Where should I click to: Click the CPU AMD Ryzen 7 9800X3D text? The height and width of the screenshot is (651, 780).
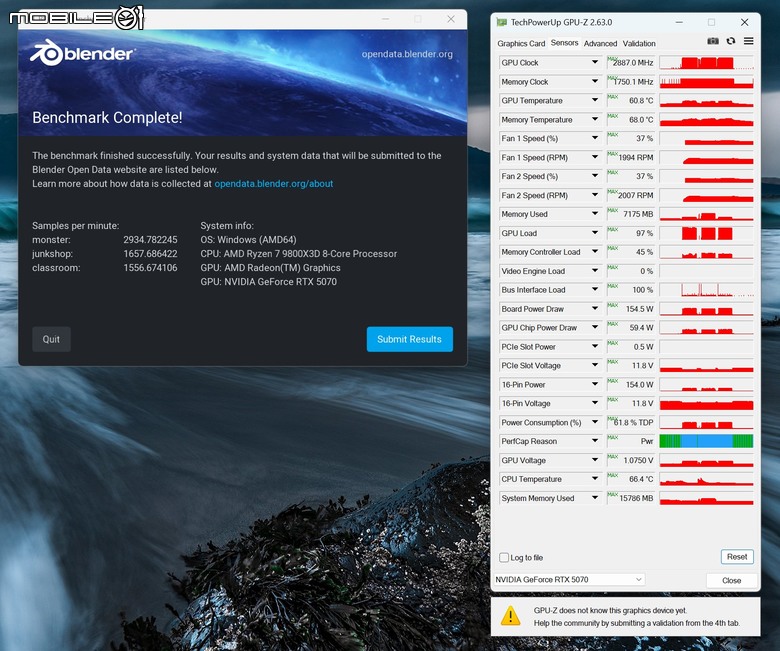pyautogui.click(x=298, y=254)
